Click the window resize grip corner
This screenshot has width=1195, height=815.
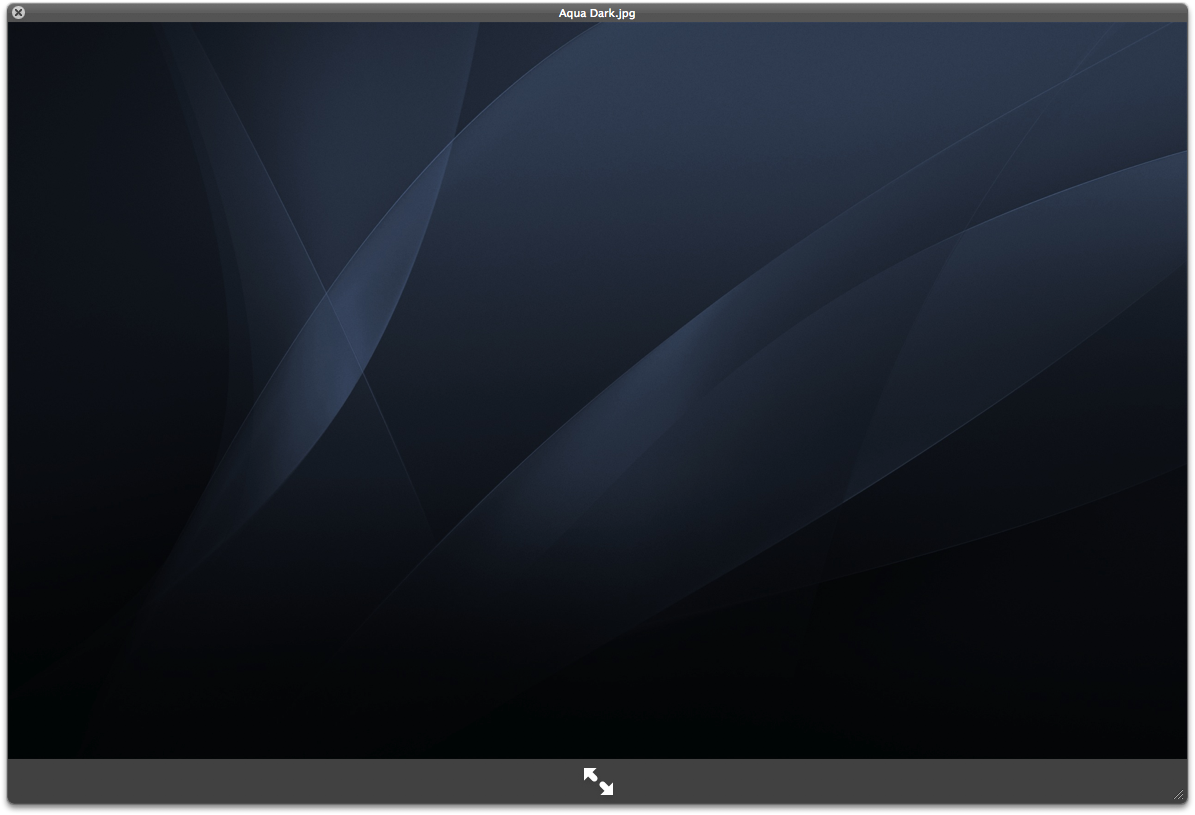1179,794
